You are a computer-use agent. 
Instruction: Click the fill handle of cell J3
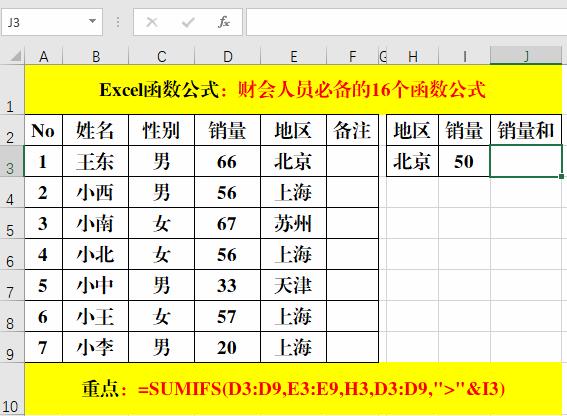tap(562, 176)
